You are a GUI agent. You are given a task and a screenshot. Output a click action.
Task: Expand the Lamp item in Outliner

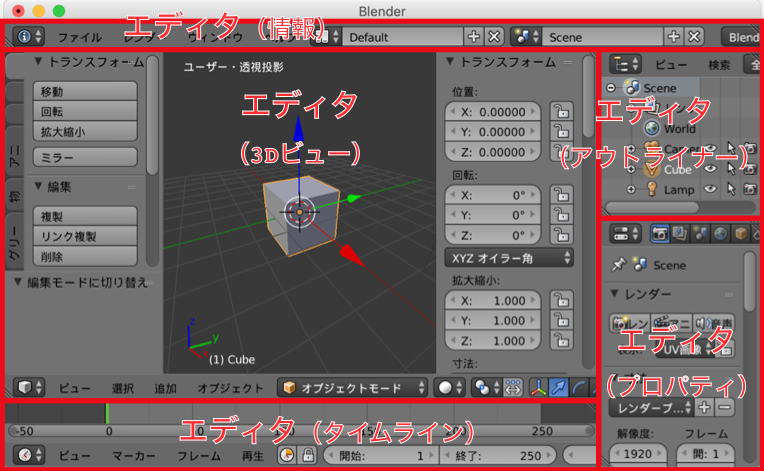(631, 189)
